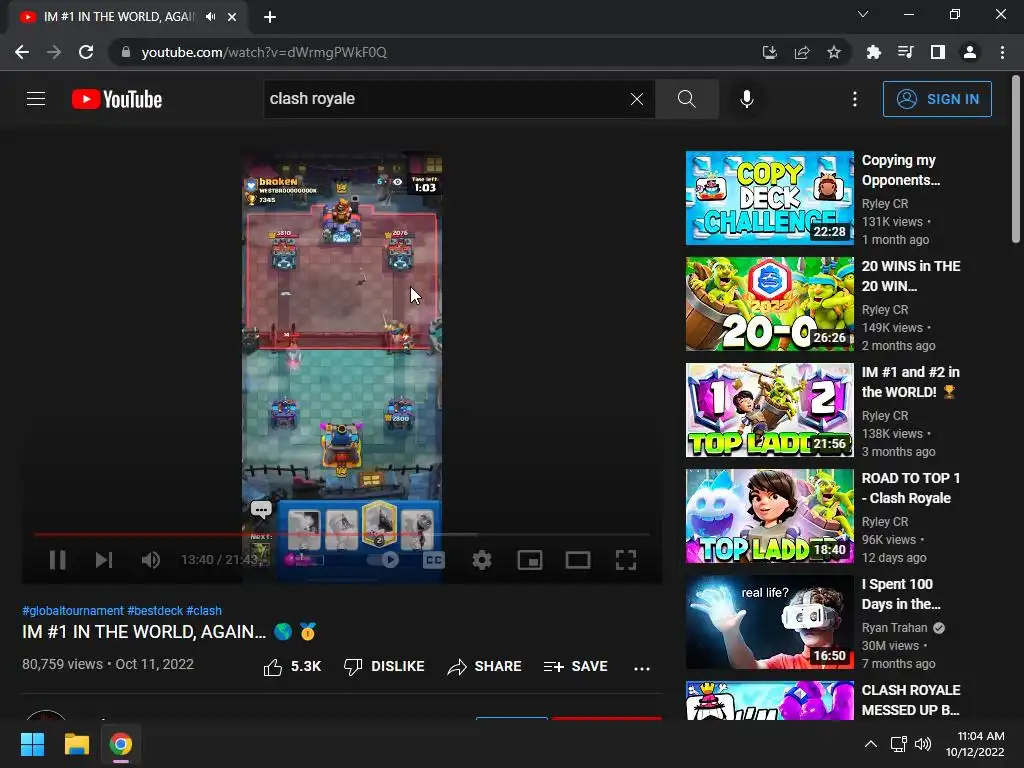1024x768 pixels.
Task: View site lock information icon
Action: (125, 52)
